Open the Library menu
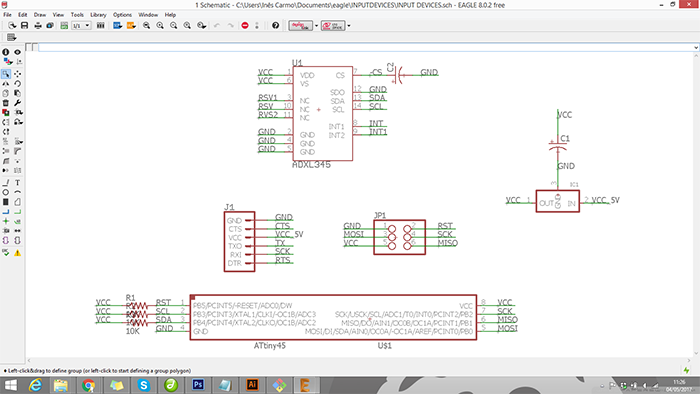700x394 pixels. [x=98, y=15]
